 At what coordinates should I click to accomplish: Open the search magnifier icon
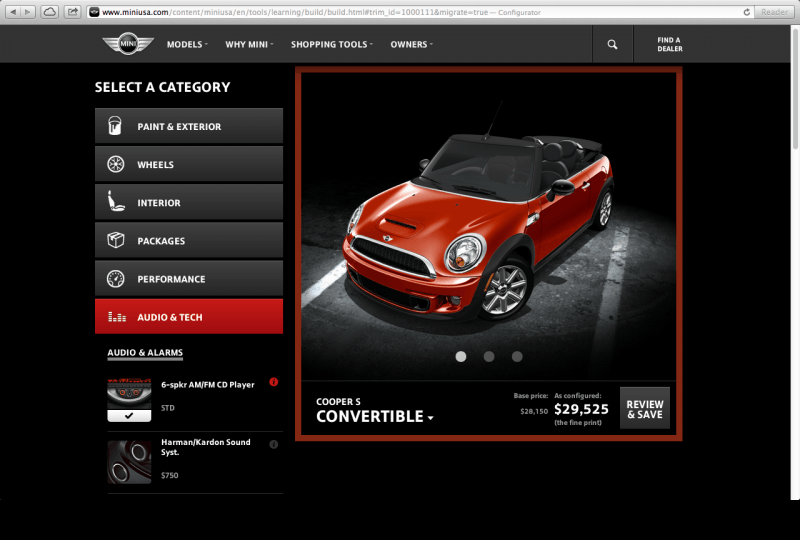click(x=612, y=44)
